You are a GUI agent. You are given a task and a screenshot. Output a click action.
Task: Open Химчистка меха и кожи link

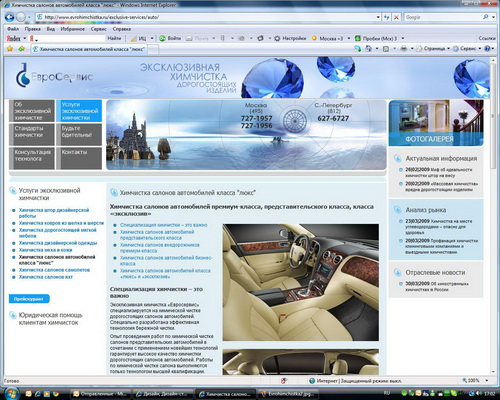(45, 250)
